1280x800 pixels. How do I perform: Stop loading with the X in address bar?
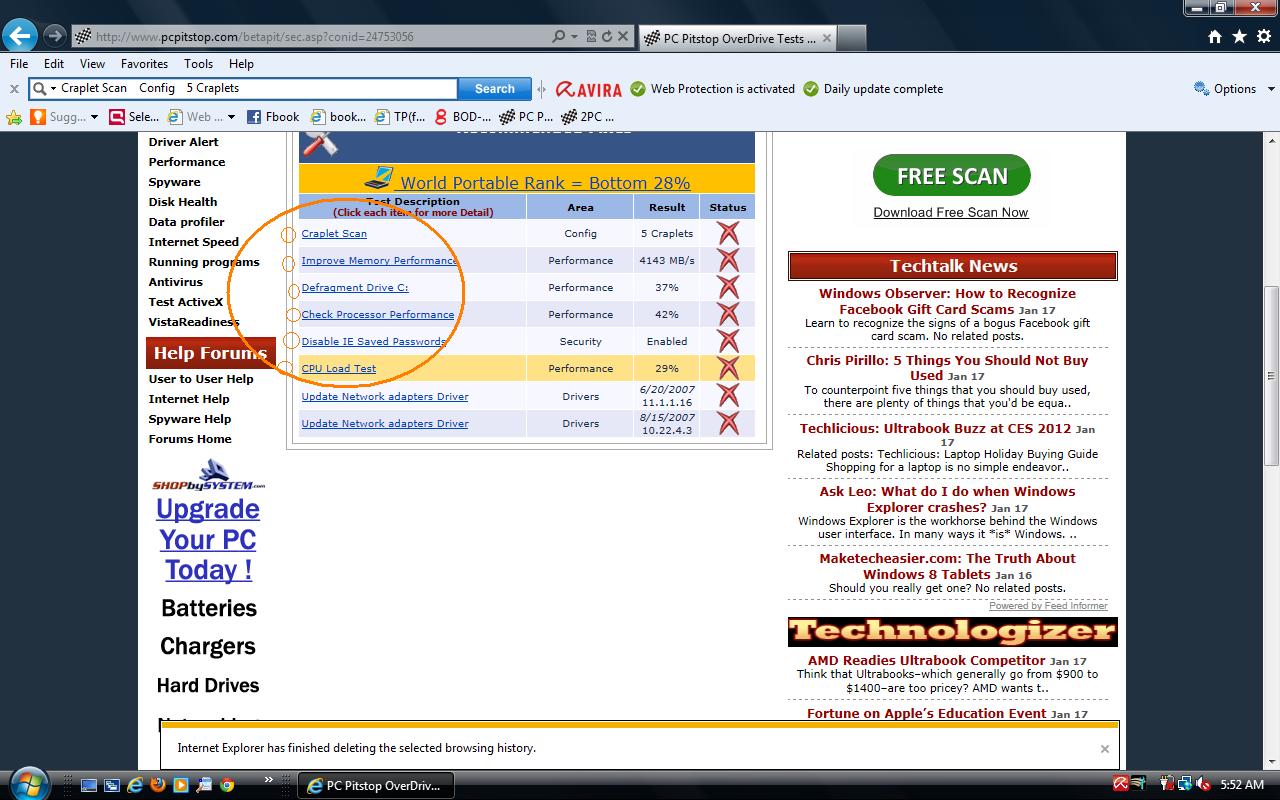623,36
